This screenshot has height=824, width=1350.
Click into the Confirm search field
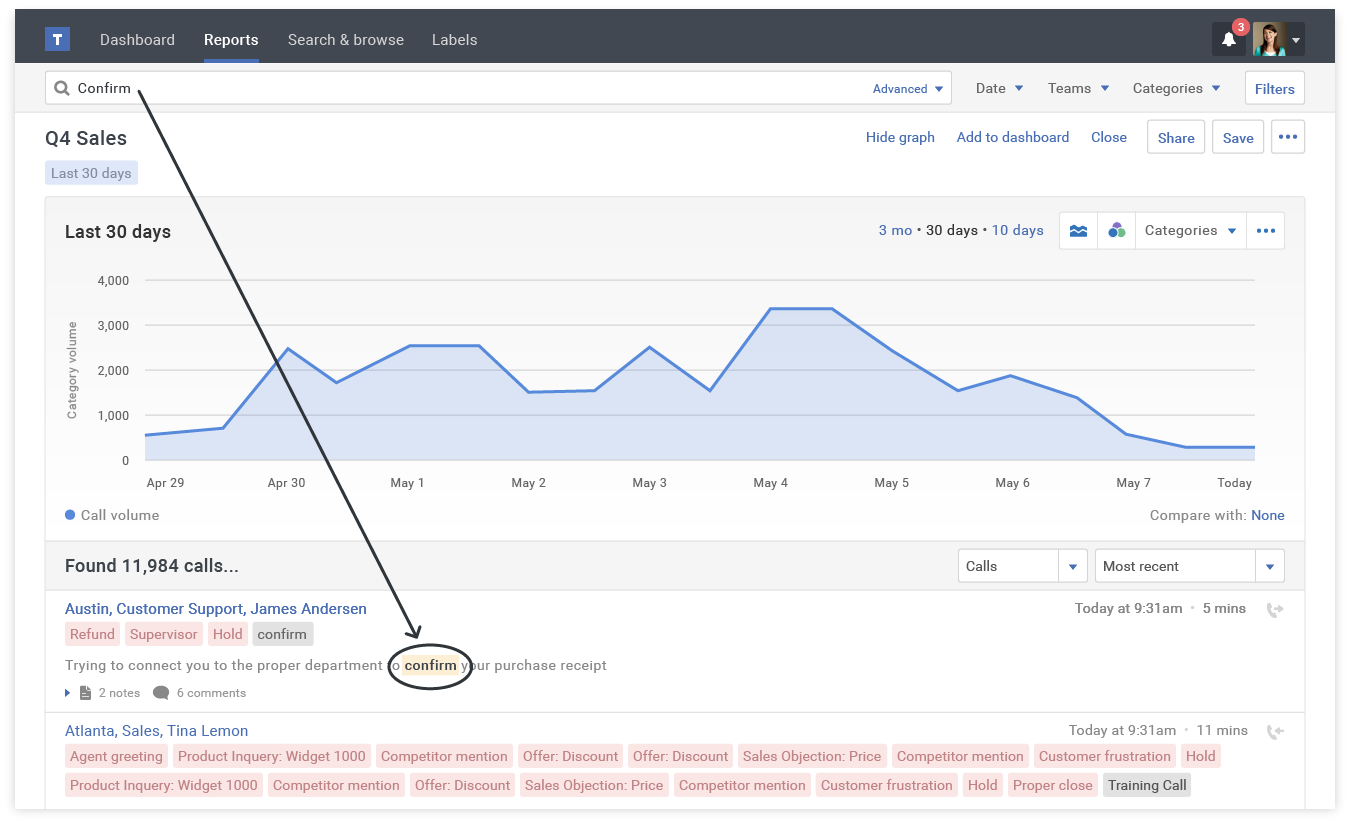click(450, 88)
